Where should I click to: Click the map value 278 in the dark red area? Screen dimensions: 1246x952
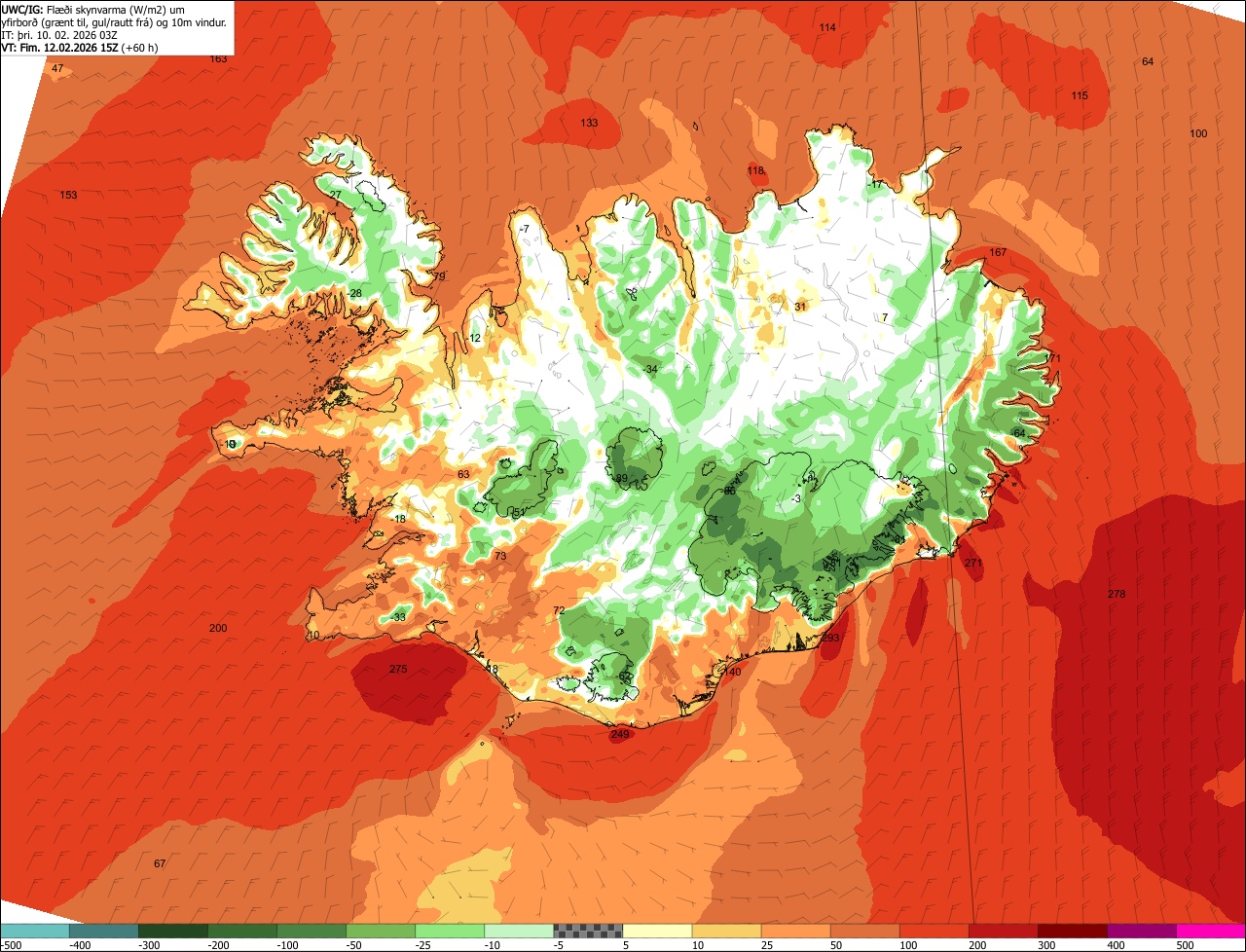coord(1117,594)
